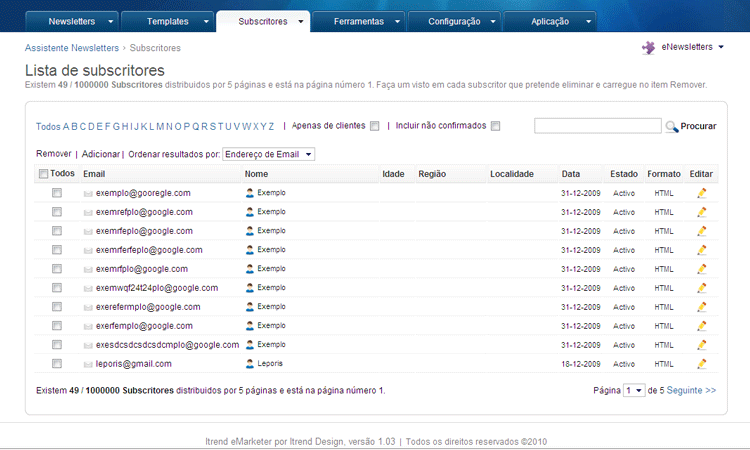Image resolution: width=750 pixels, height=450 pixels.
Task: Open Endereço de Email sort dropdown
Action: click(x=268, y=154)
